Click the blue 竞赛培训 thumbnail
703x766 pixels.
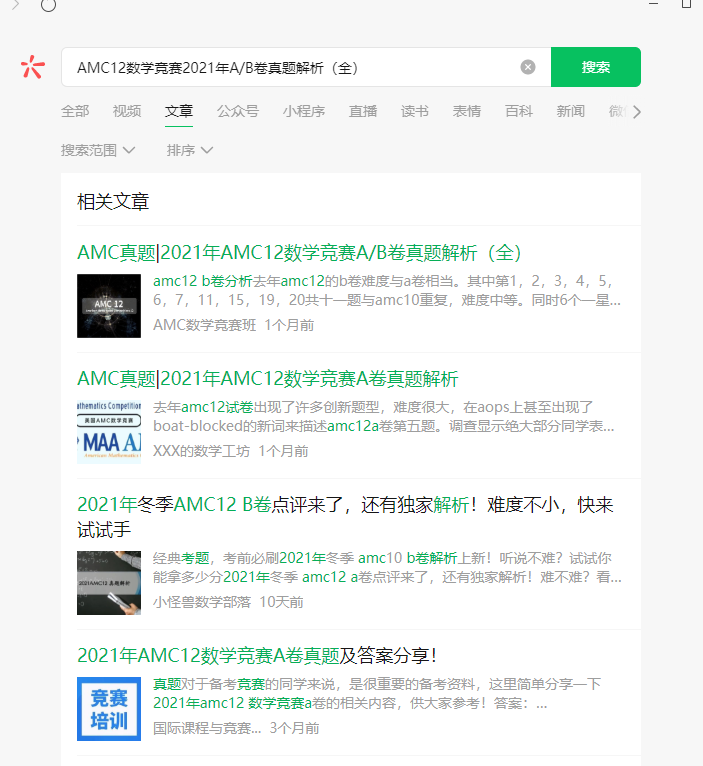109,709
